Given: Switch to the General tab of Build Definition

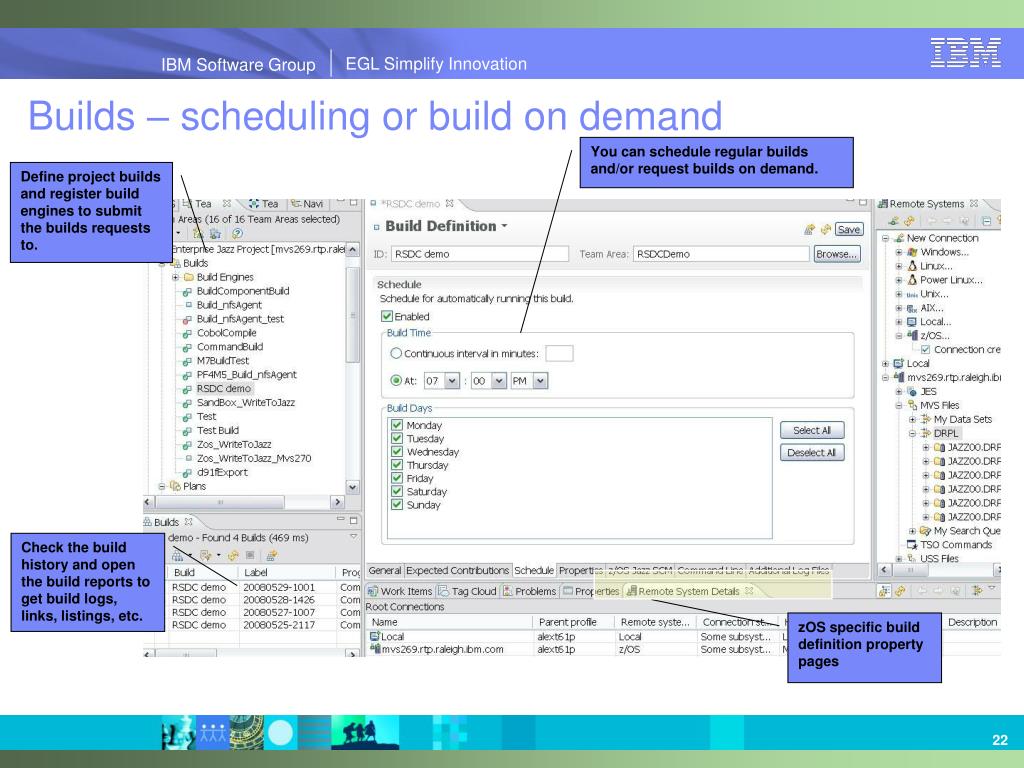Looking at the screenshot, I should pos(385,571).
